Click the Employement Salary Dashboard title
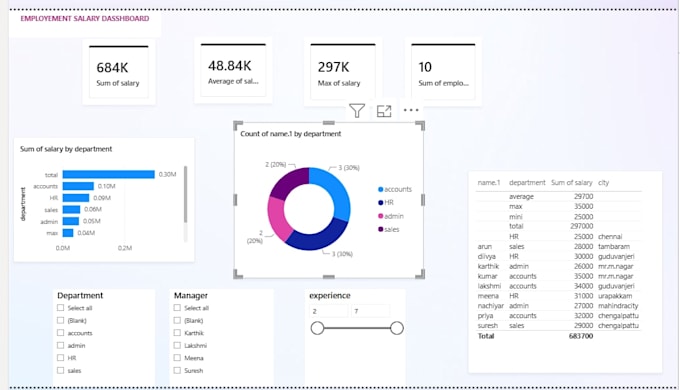 85,19
